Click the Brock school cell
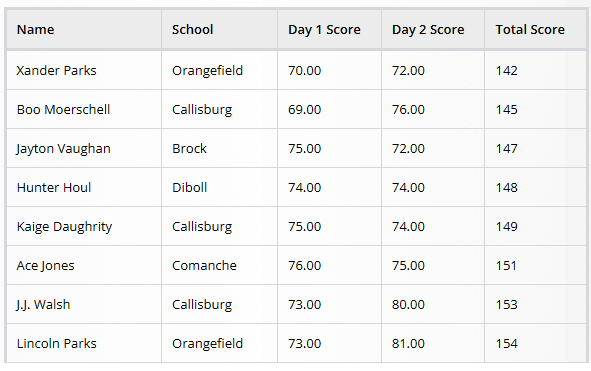Screen dimensions: 591x371 (x=219, y=148)
